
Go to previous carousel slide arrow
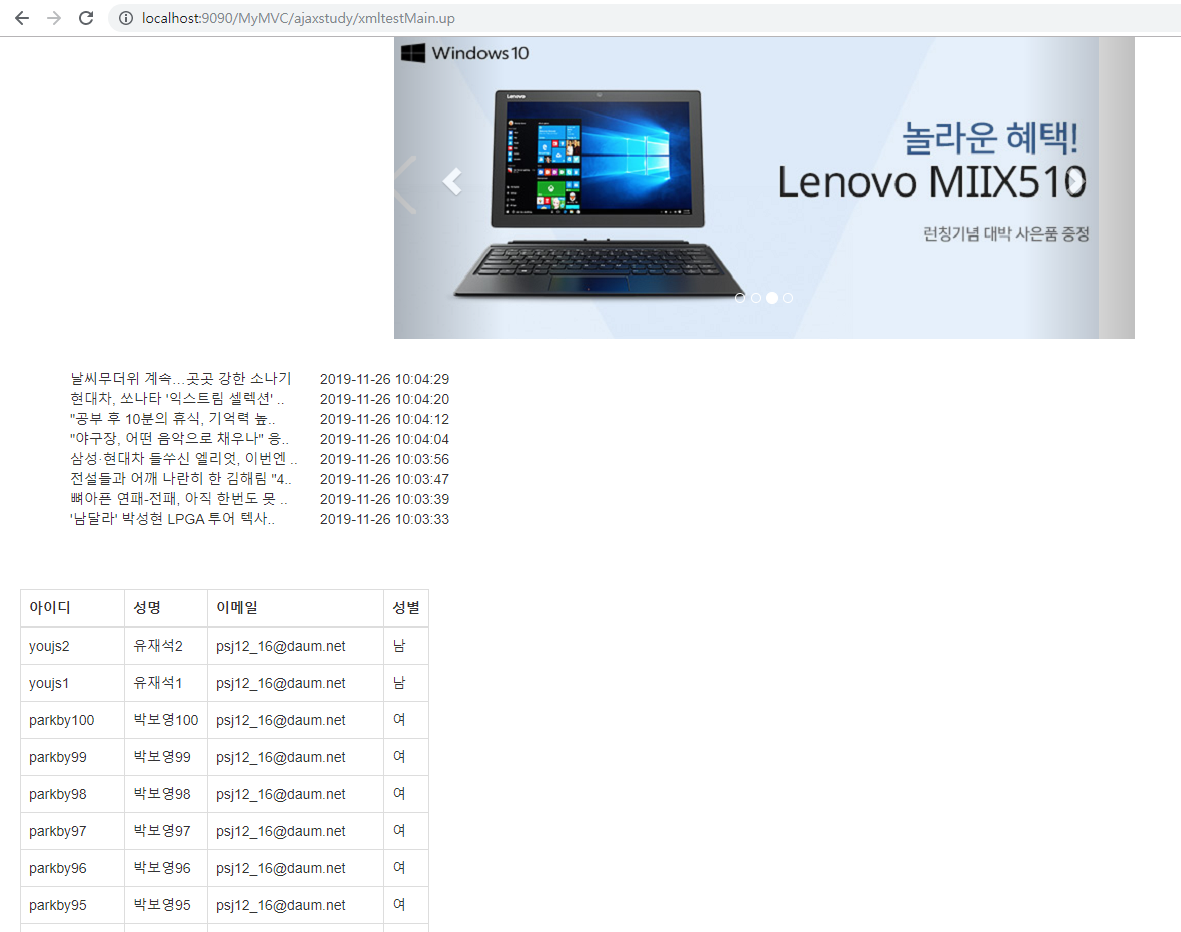tap(452, 182)
